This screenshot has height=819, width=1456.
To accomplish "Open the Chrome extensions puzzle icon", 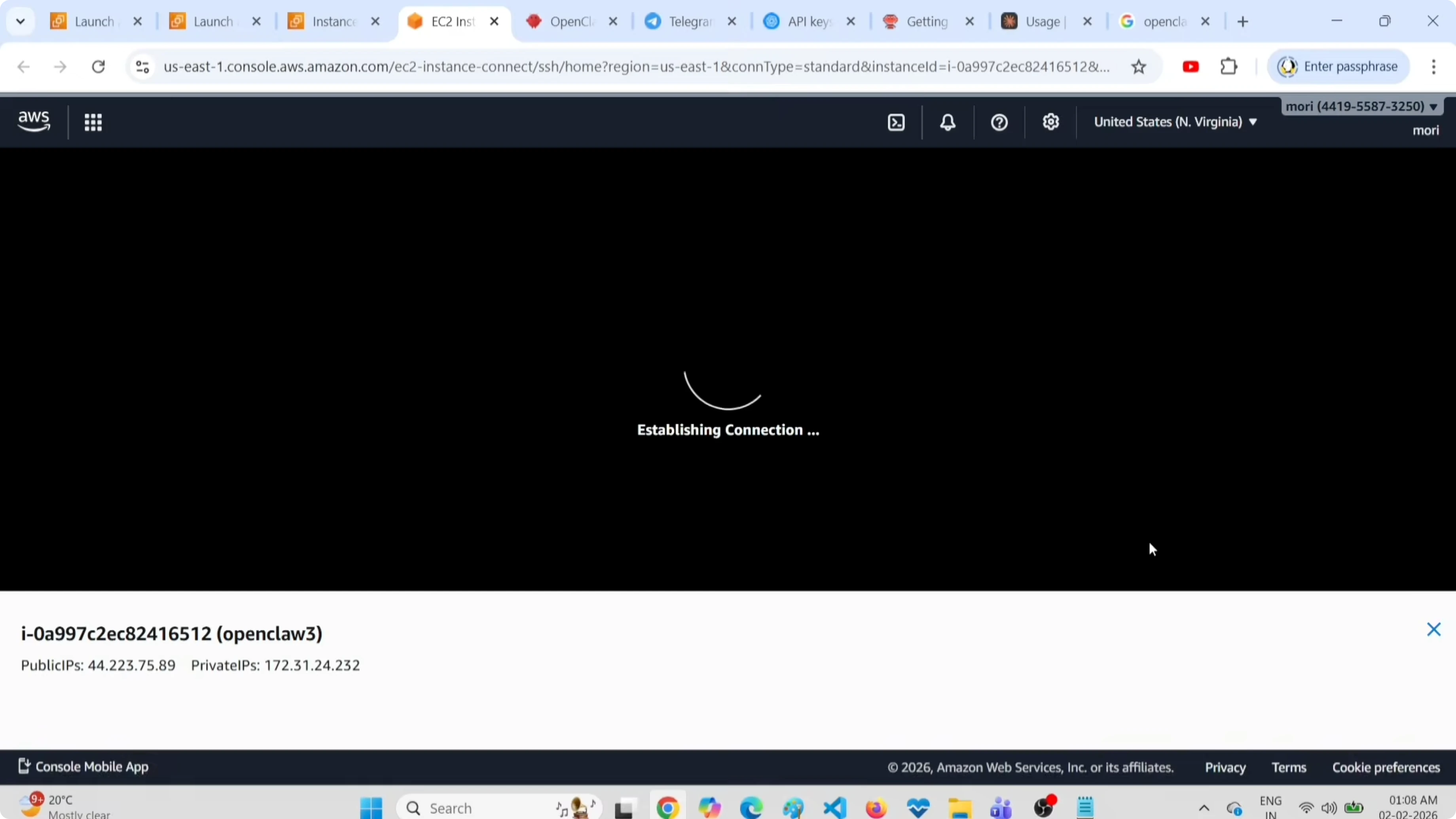I will pos(1229,66).
